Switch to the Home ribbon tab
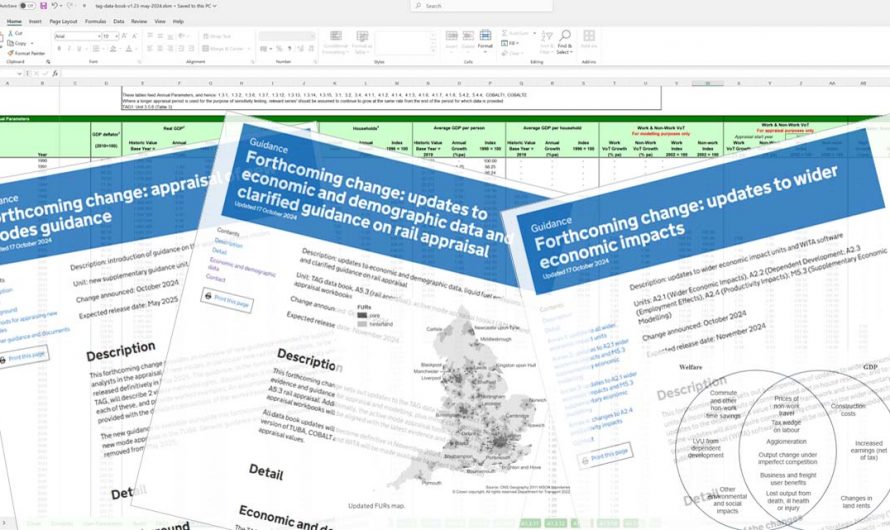Screen dimensions: 890x530 (14, 22)
